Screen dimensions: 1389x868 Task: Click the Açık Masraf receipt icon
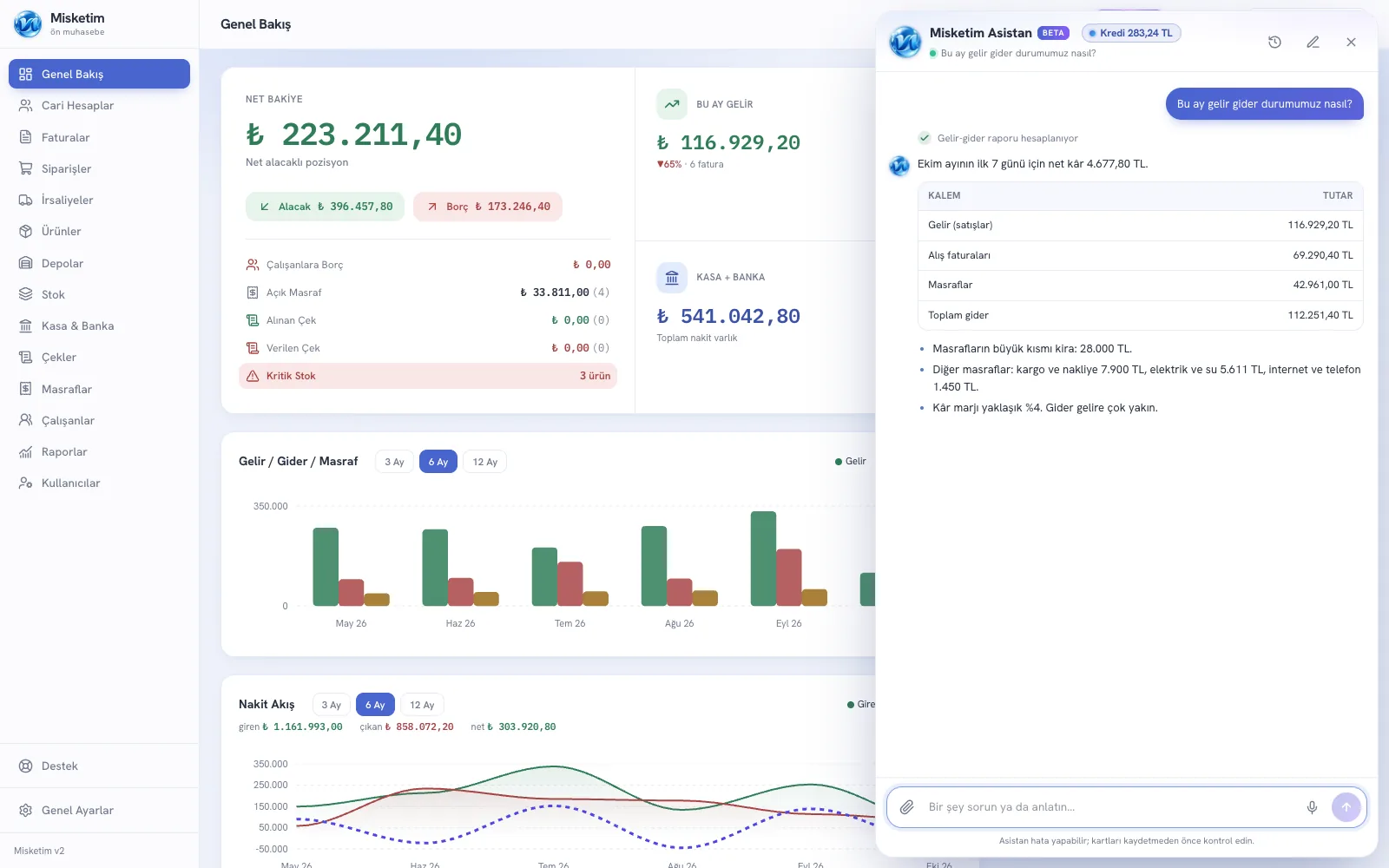point(253,293)
